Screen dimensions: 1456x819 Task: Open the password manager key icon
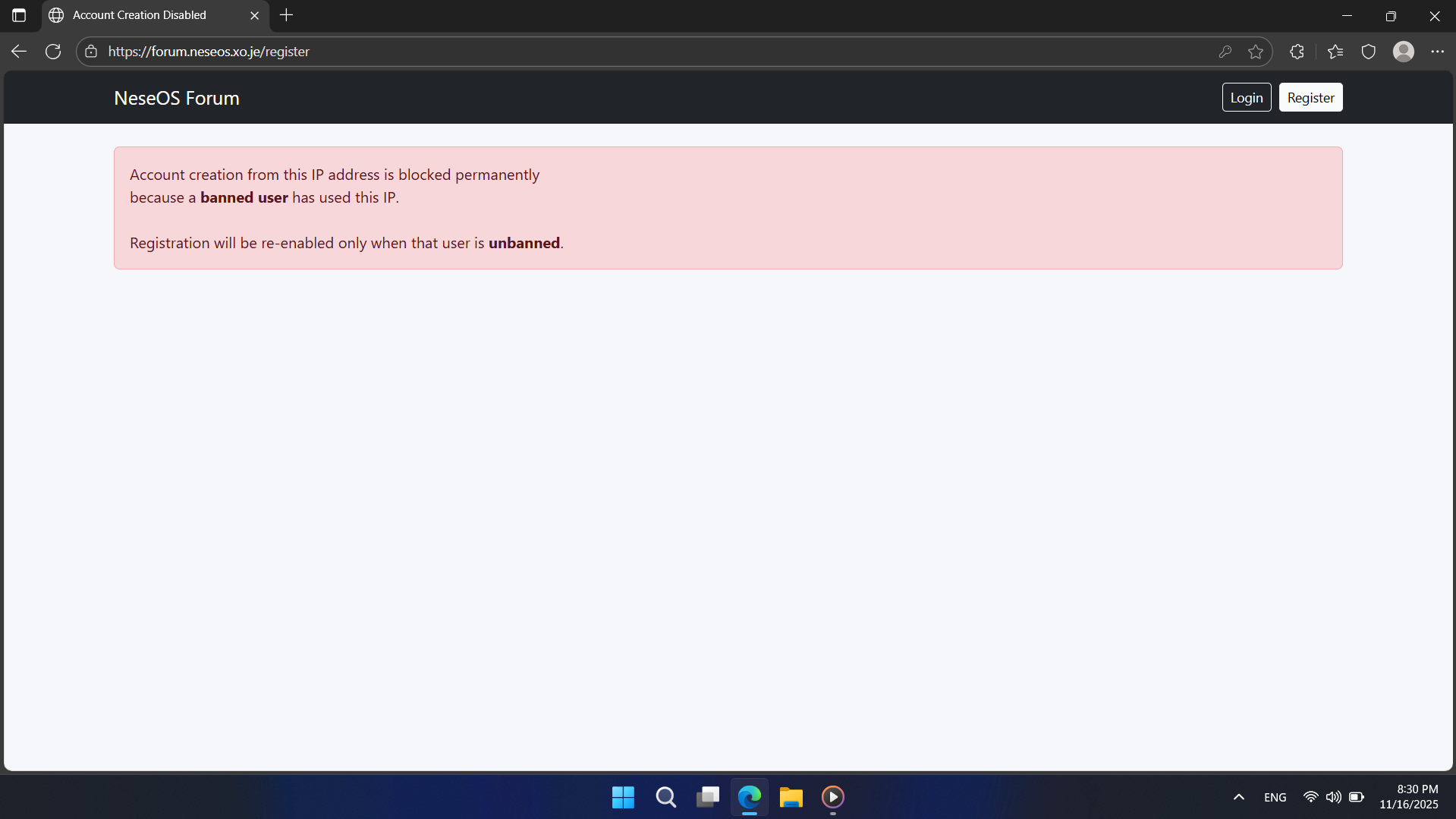click(1225, 52)
